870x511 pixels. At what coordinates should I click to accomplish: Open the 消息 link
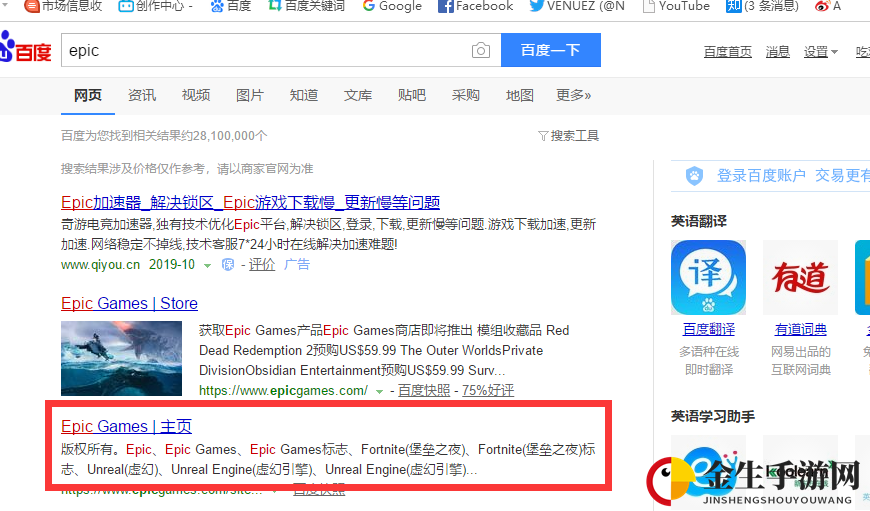[777, 52]
